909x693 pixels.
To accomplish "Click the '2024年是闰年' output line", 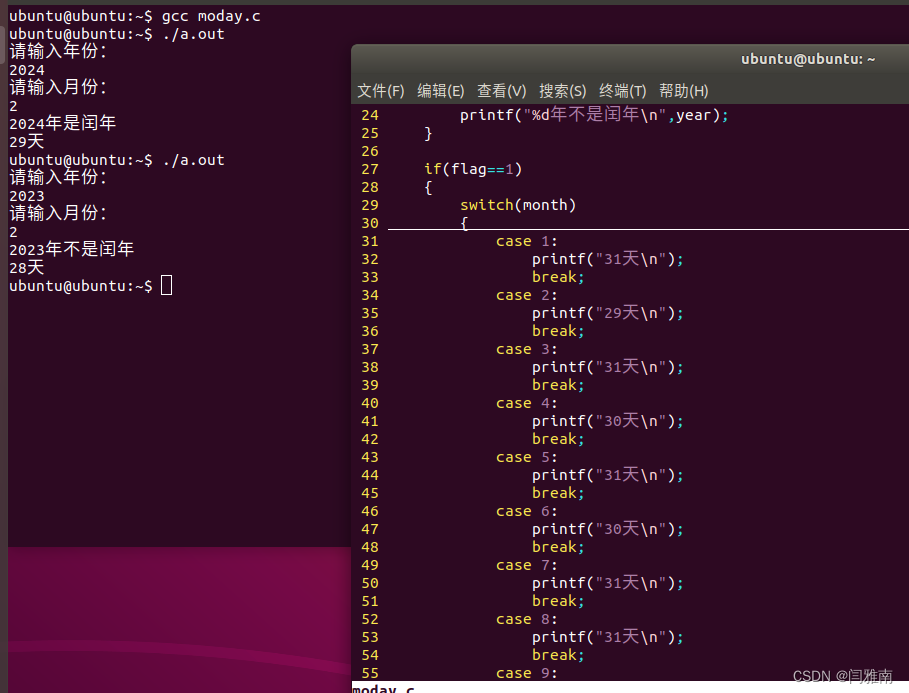I will point(63,123).
